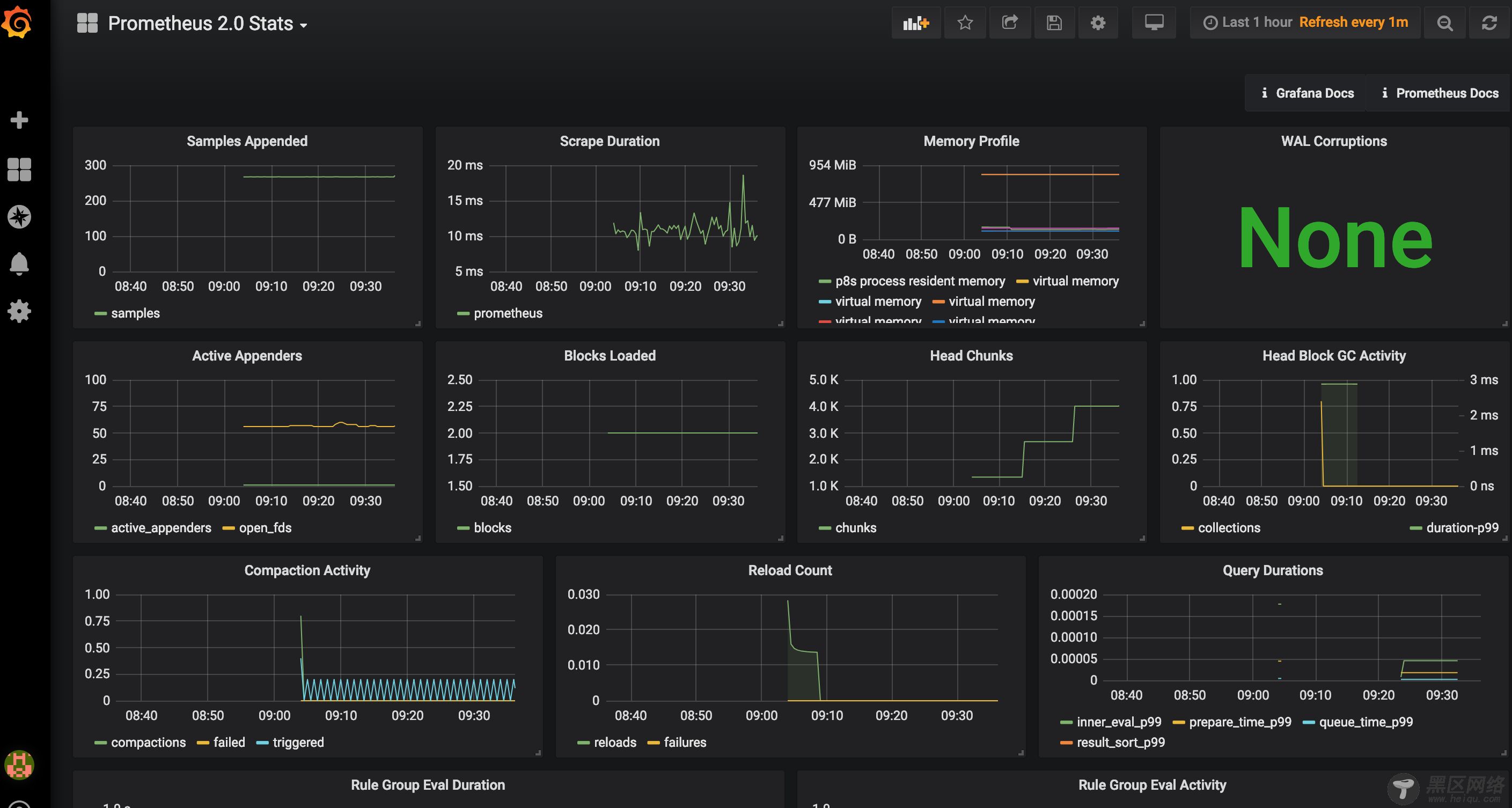The width and height of the screenshot is (1512, 808).
Task: Toggle the inner_eval_p99 legend series
Action: tap(1119, 722)
